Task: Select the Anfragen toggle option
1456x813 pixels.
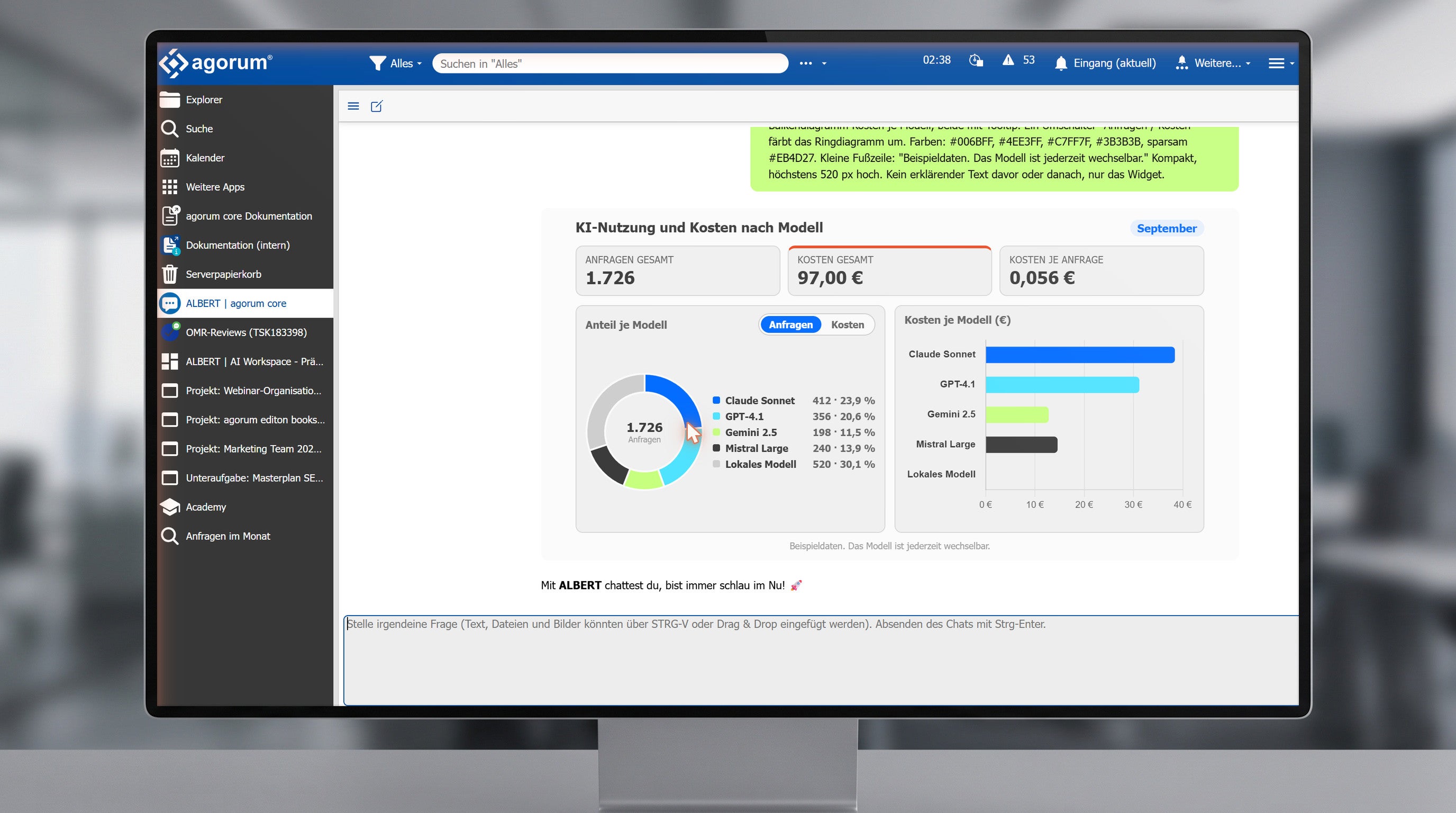Action: pyautogui.click(x=790, y=324)
